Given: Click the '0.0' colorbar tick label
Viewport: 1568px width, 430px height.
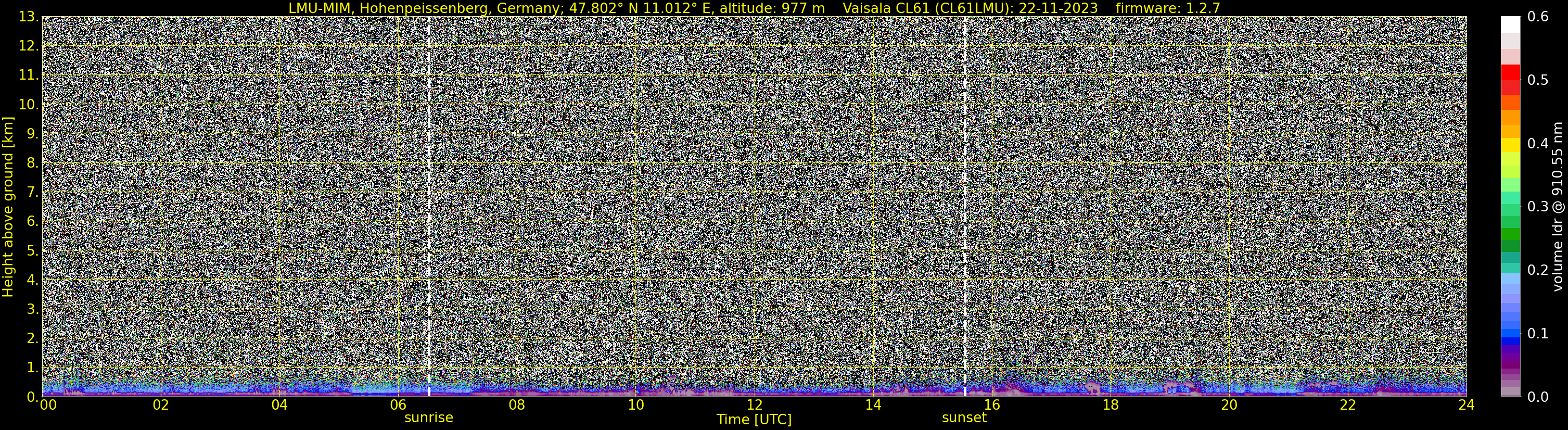Looking at the screenshot, I should click(1538, 397).
